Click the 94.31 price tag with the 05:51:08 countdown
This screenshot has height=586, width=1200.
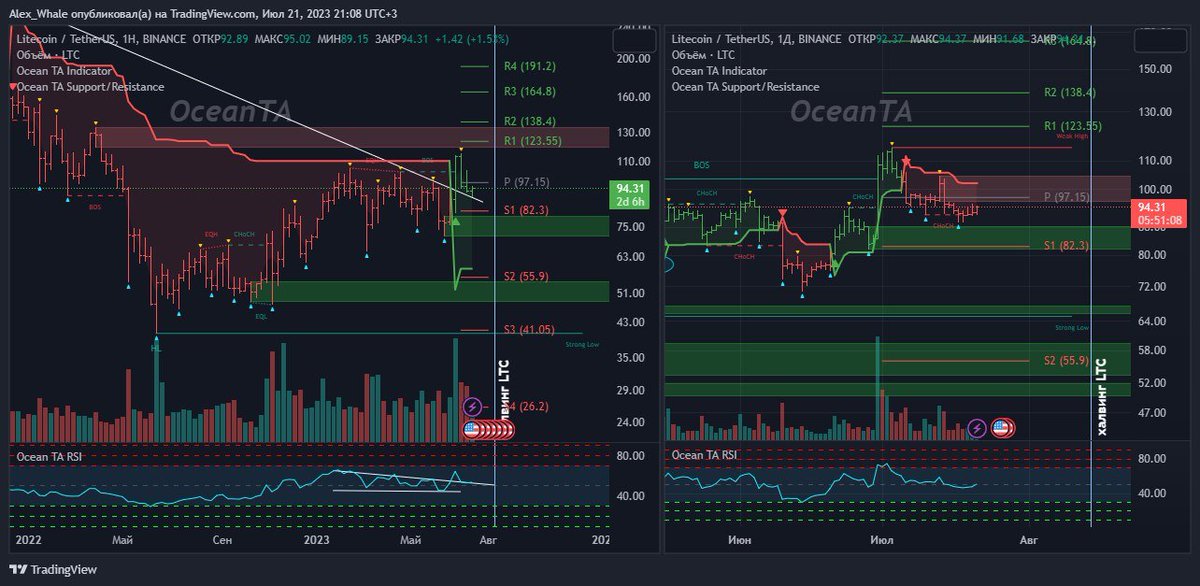1161,213
